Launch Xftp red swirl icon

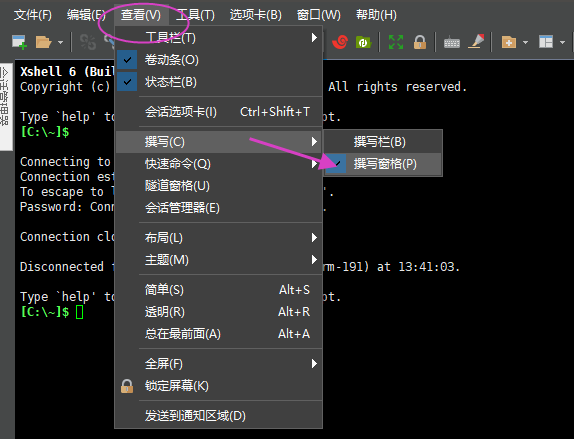(x=340, y=42)
